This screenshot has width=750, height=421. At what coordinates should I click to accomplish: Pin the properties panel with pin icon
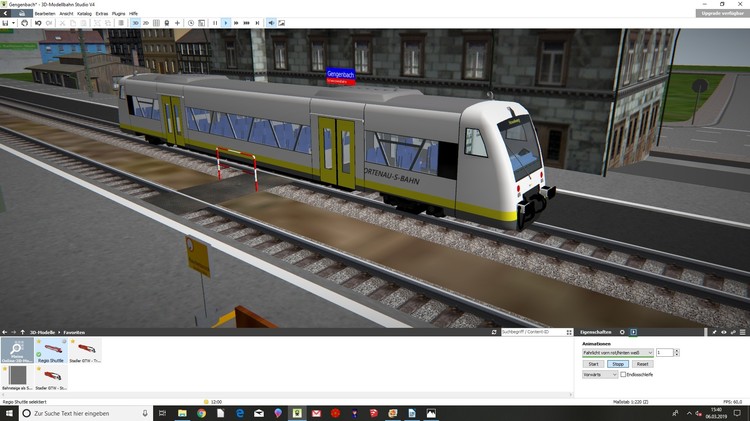[715, 332]
